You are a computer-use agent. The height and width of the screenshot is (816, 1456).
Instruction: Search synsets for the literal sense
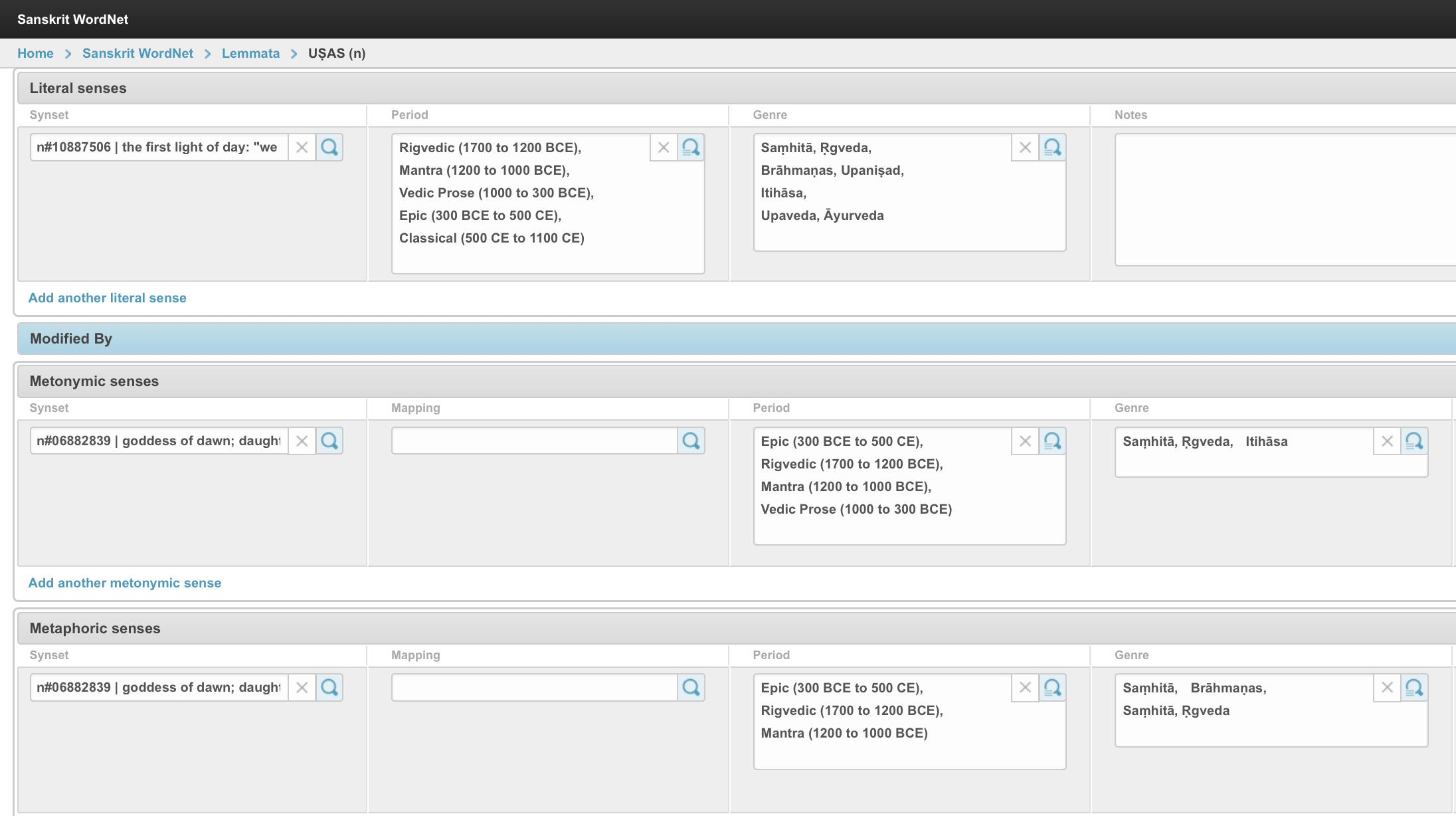coord(329,148)
